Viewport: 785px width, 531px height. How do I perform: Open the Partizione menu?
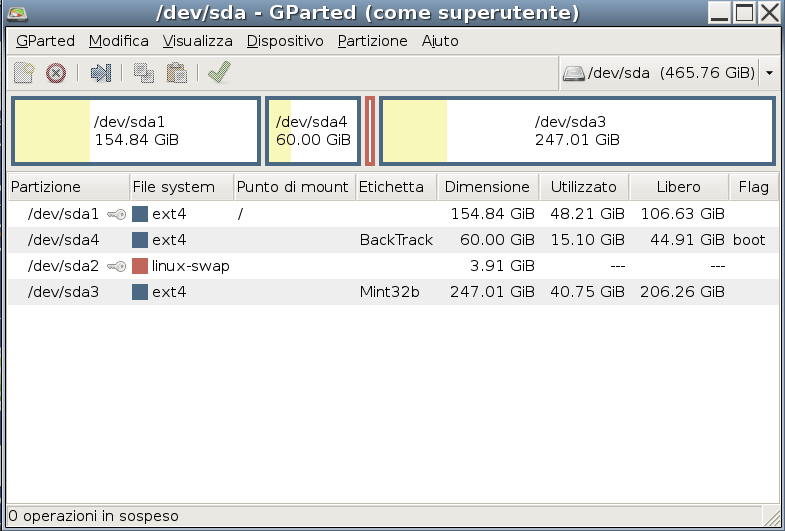point(372,41)
